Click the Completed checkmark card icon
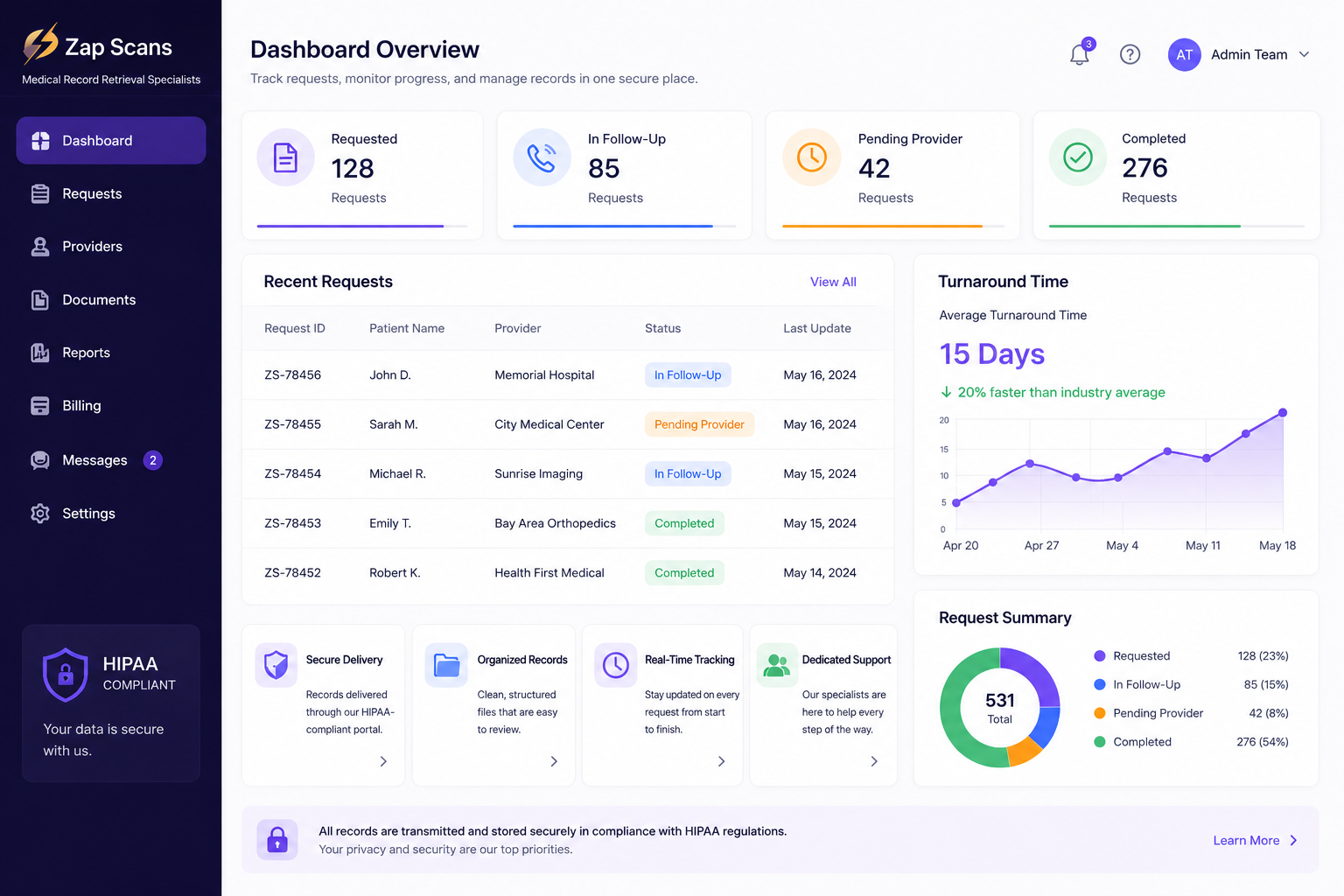The image size is (1344, 896). tap(1078, 157)
